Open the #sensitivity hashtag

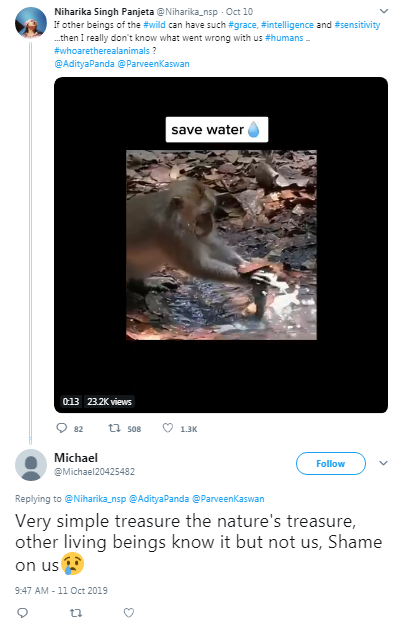pyautogui.click(x=357, y=25)
